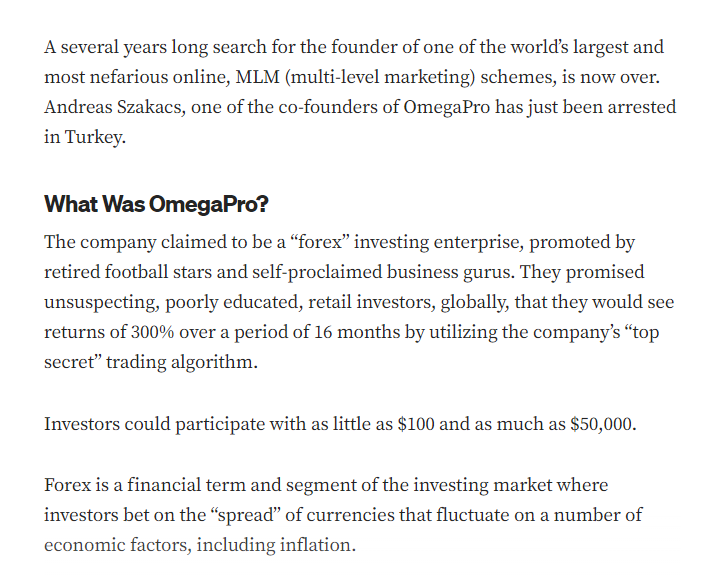Viewport: 703px width, 582px height.
Task: Click the 'MLM' abbreviation in the intro
Action: pos(257,77)
